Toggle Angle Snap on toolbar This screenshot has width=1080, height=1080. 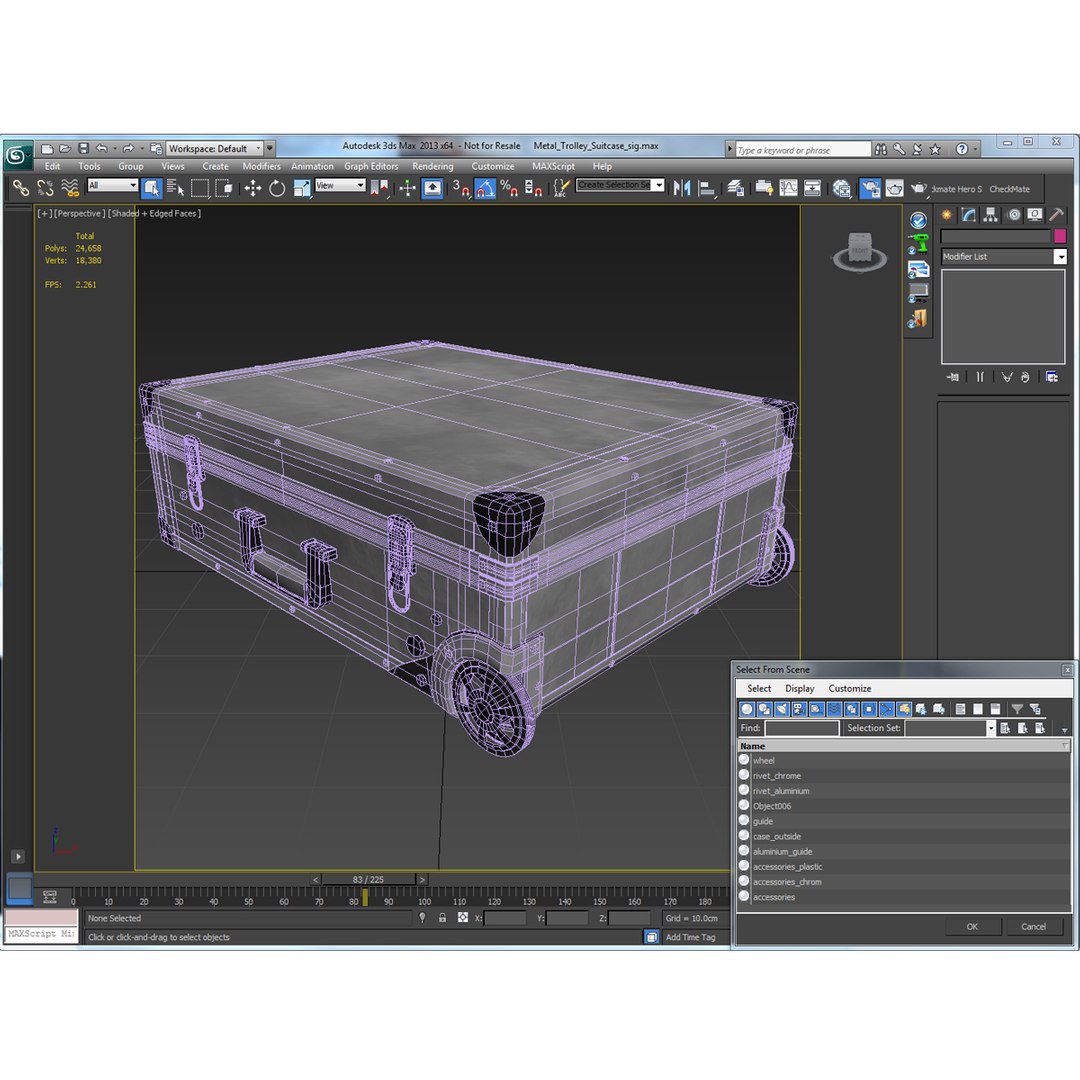pos(485,187)
